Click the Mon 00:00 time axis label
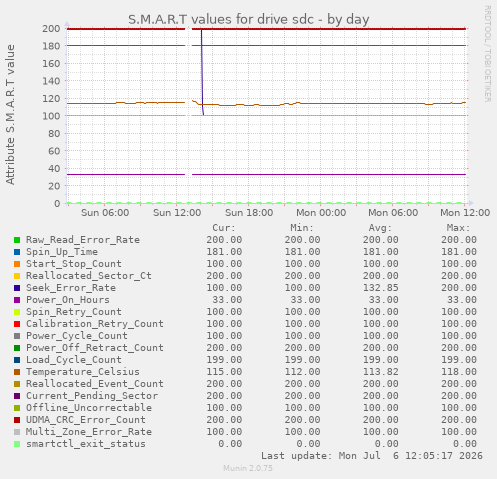 coord(321,213)
